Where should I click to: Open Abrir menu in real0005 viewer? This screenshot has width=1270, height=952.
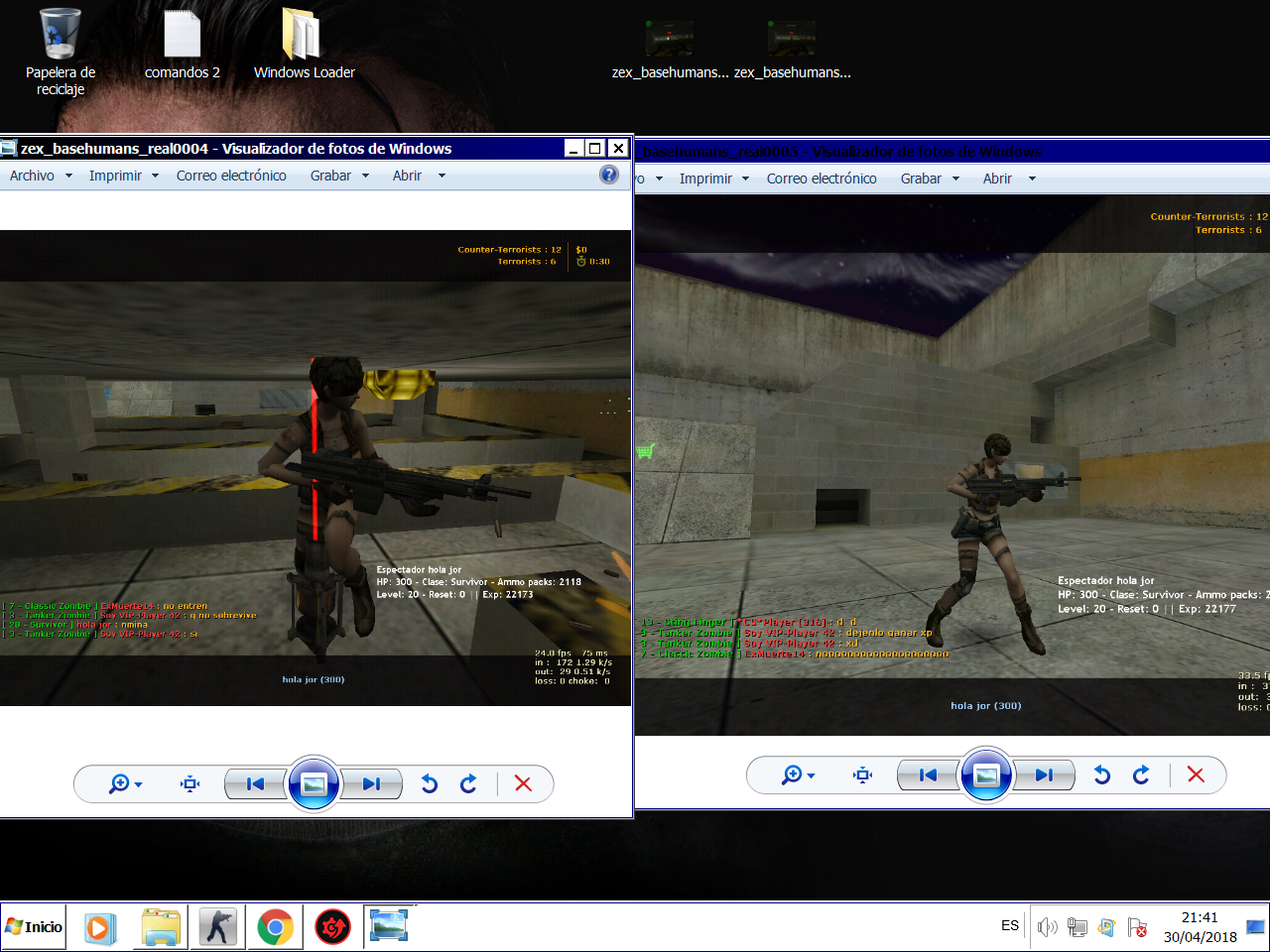[997, 178]
